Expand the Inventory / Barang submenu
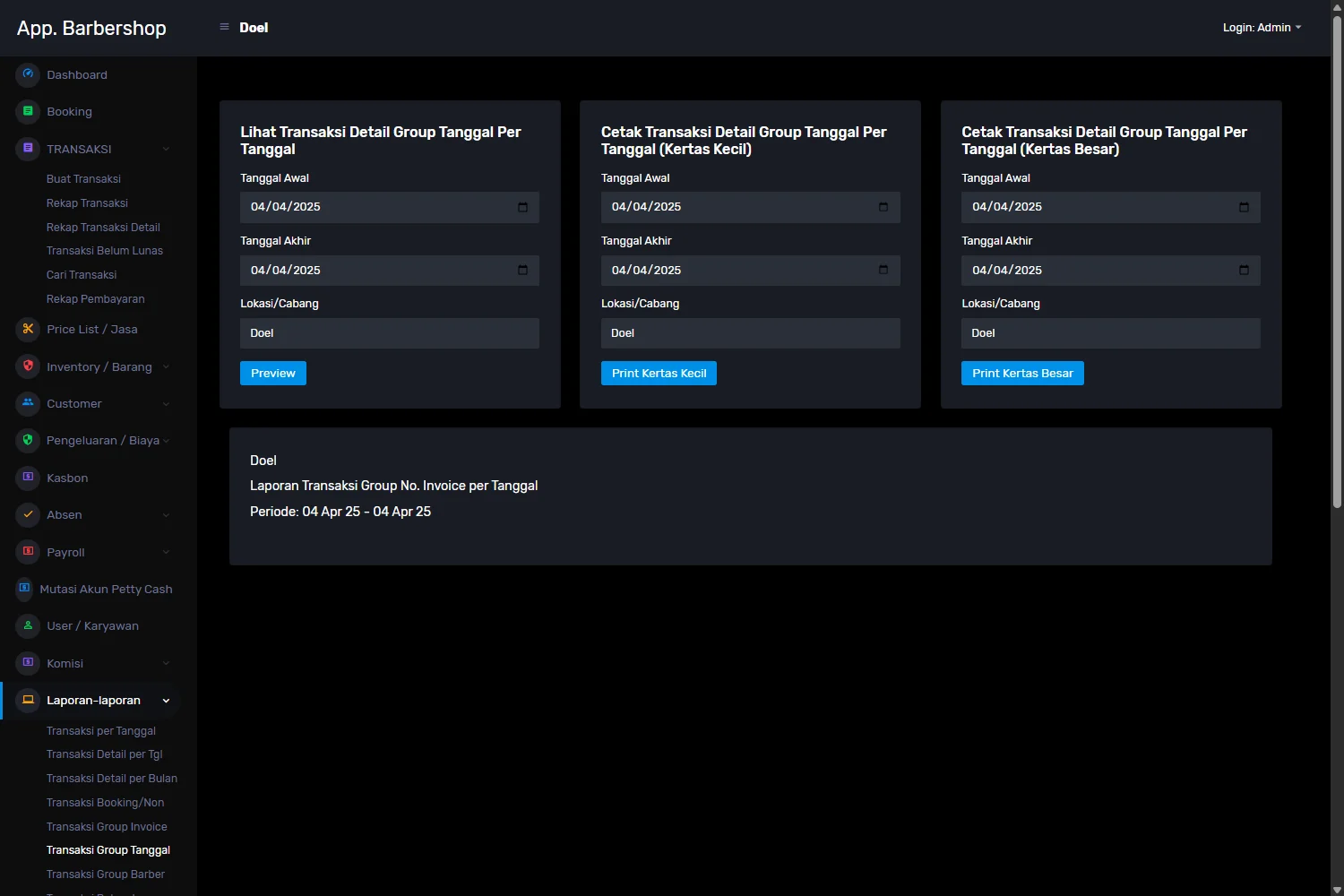The image size is (1344, 896). [166, 366]
